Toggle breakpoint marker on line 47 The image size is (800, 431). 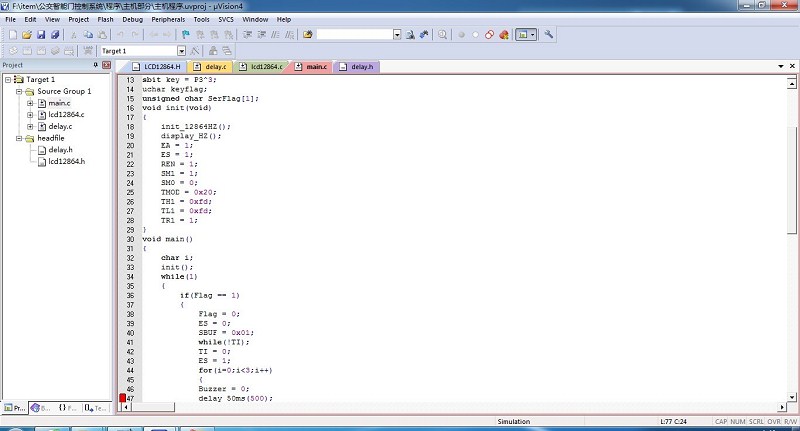pos(123,399)
